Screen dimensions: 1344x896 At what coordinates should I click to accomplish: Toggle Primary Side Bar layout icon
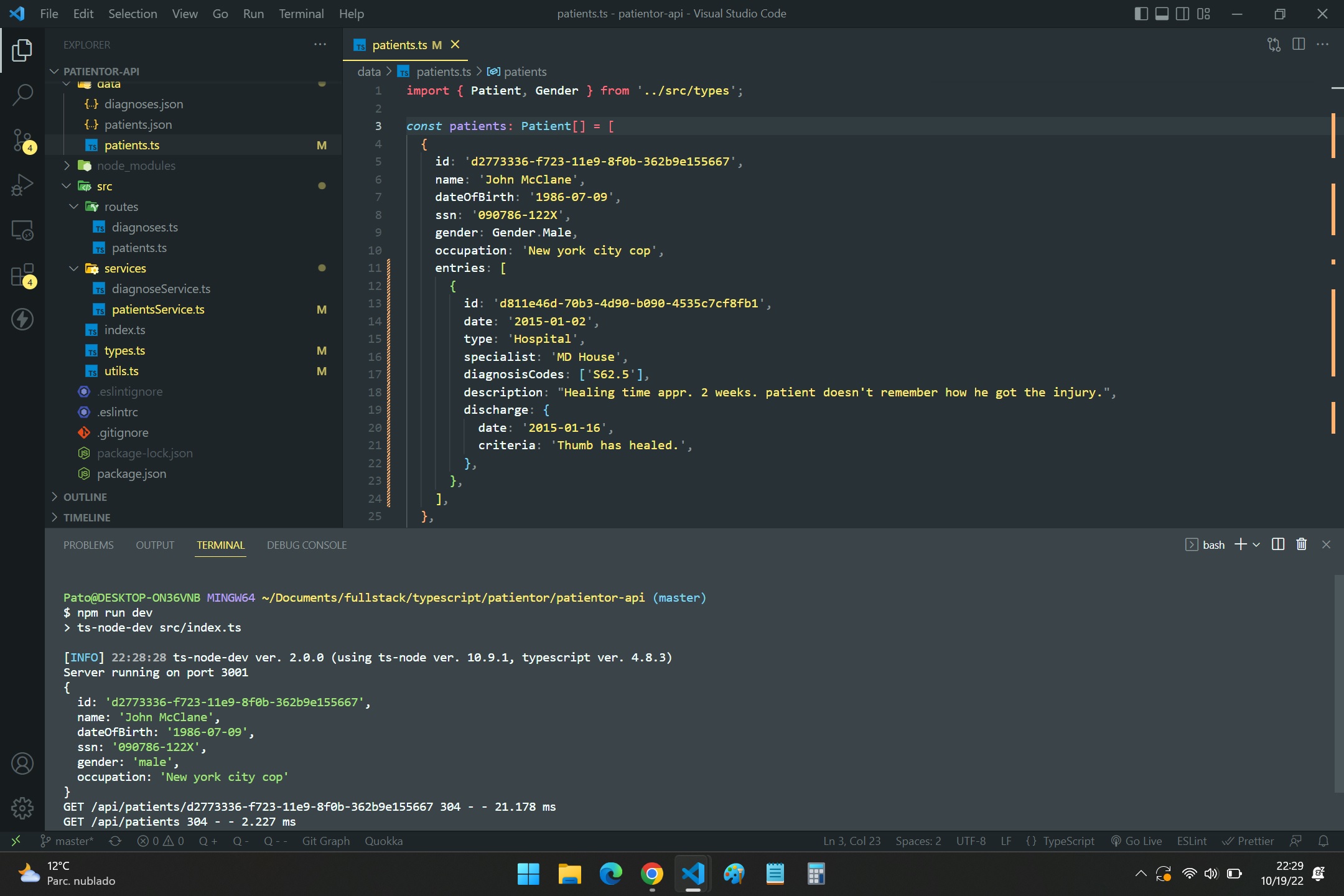pos(1141,14)
